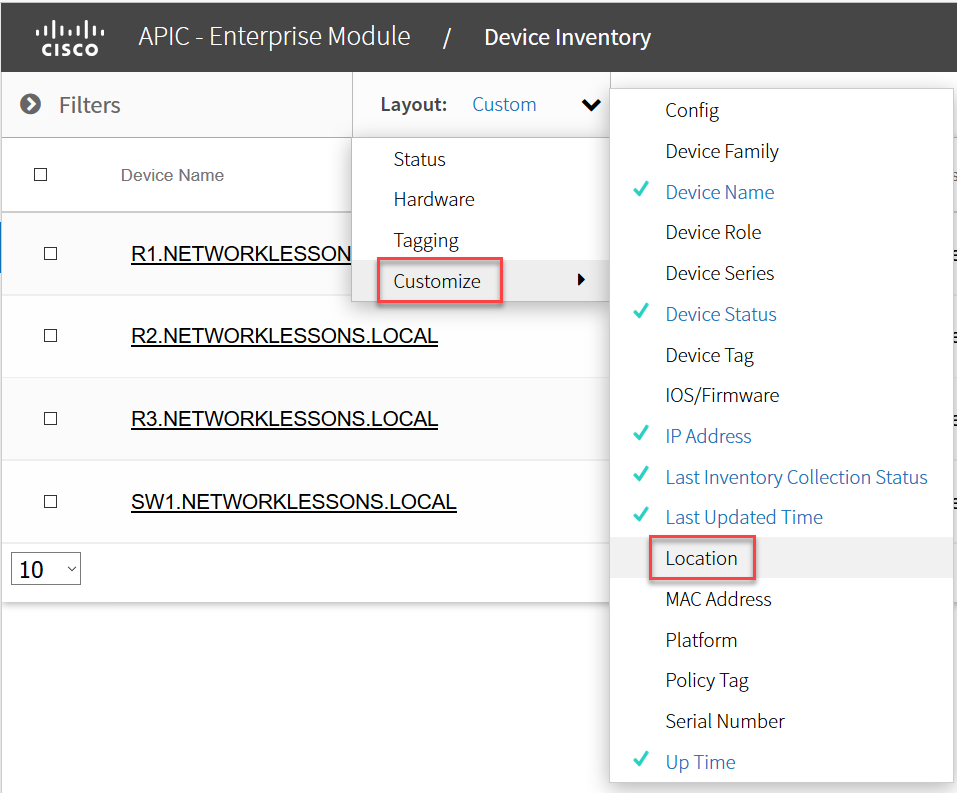The width and height of the screenshot is (957, 793).
Task: Enable the Location column
Action: pyautogui.click(x=701, y=559)
